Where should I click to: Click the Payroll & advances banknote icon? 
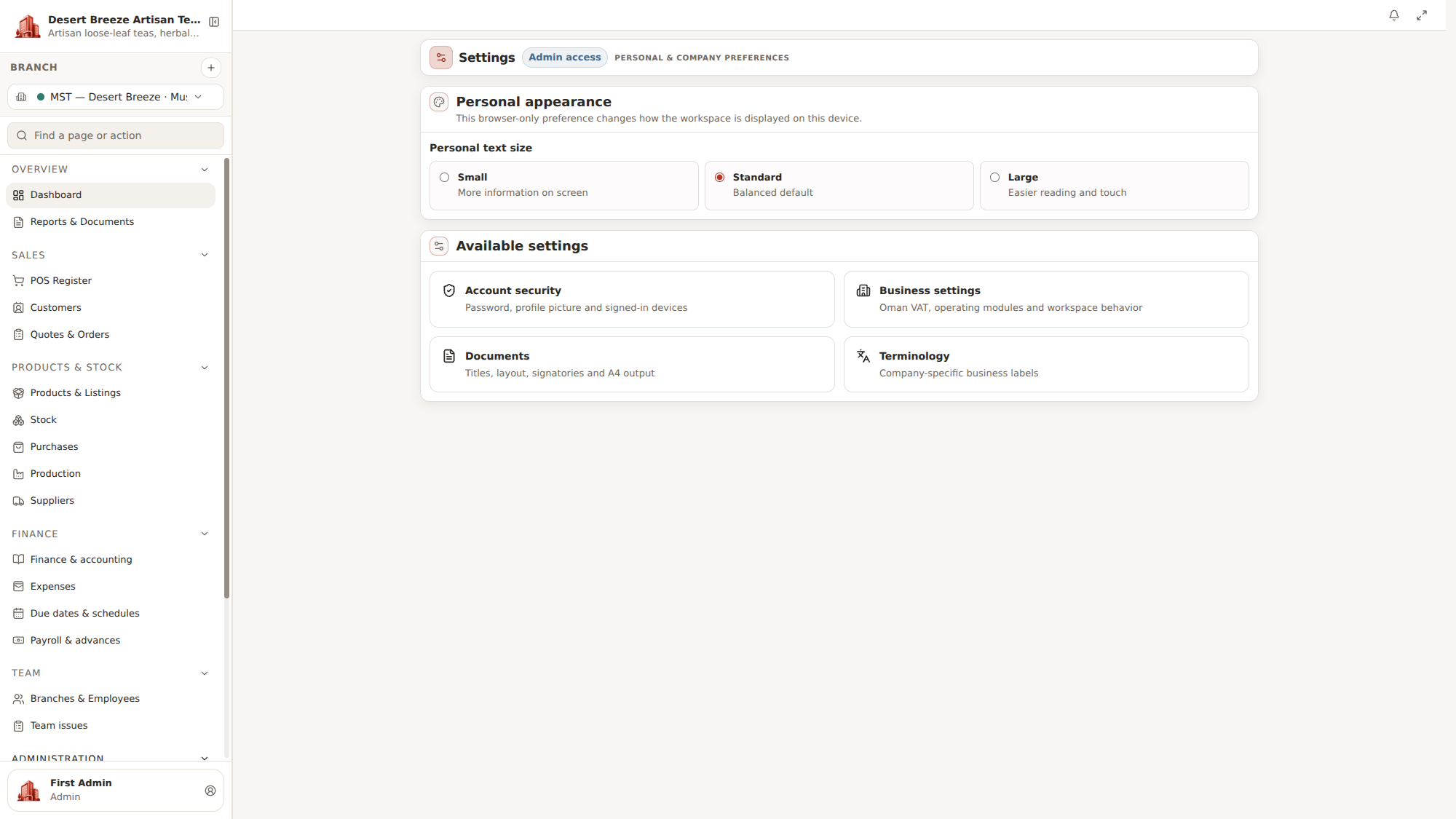click(19, 641)
